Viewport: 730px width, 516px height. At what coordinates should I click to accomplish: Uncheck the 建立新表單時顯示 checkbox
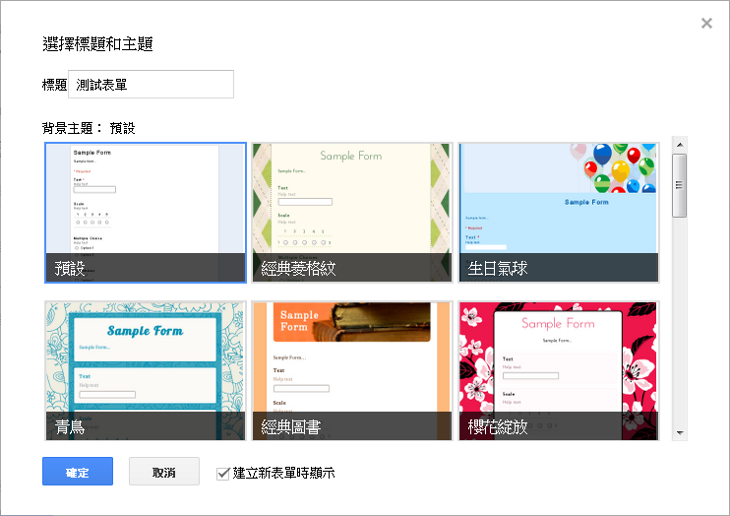223,473
